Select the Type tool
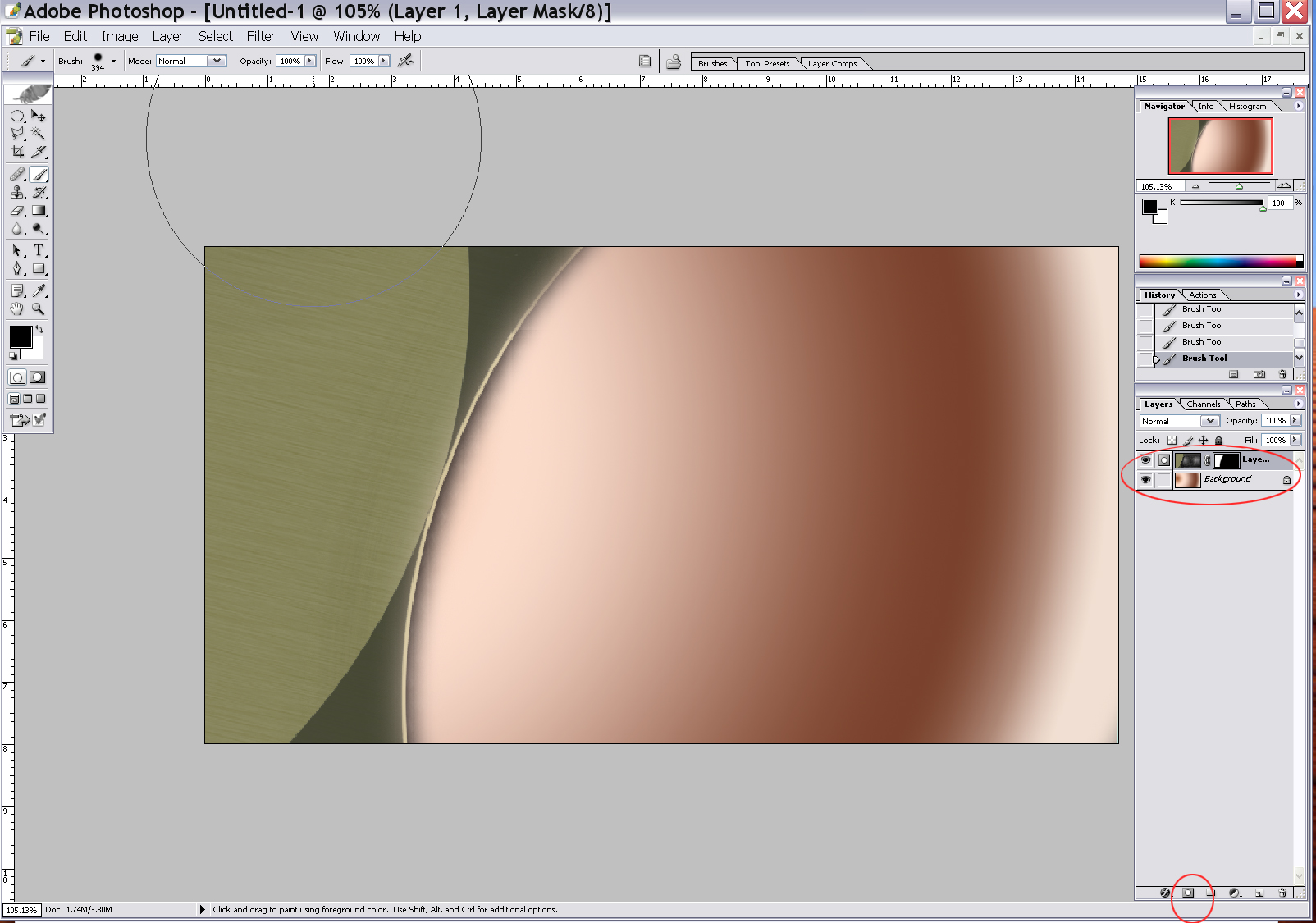 tap(39, 250)
